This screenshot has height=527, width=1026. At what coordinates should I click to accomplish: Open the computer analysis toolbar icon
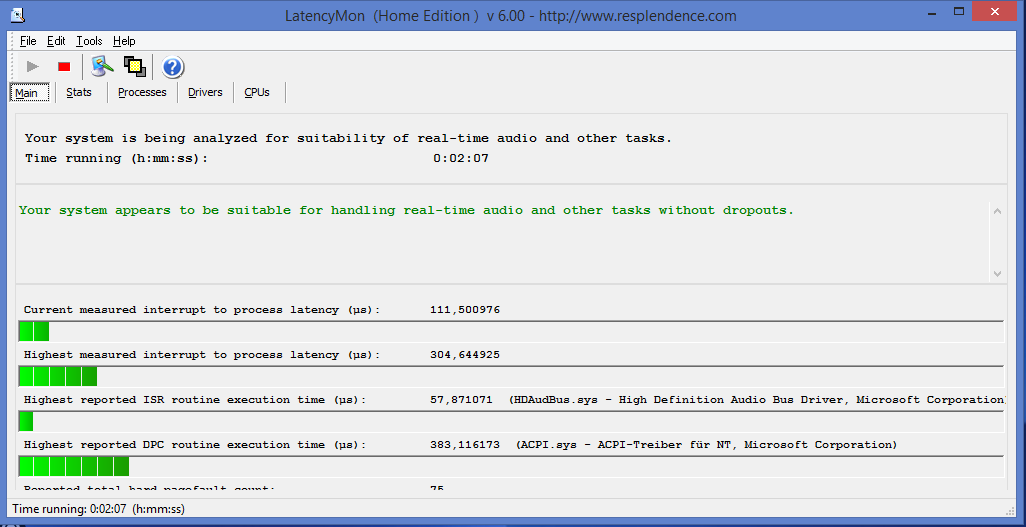tap(102, 66)
